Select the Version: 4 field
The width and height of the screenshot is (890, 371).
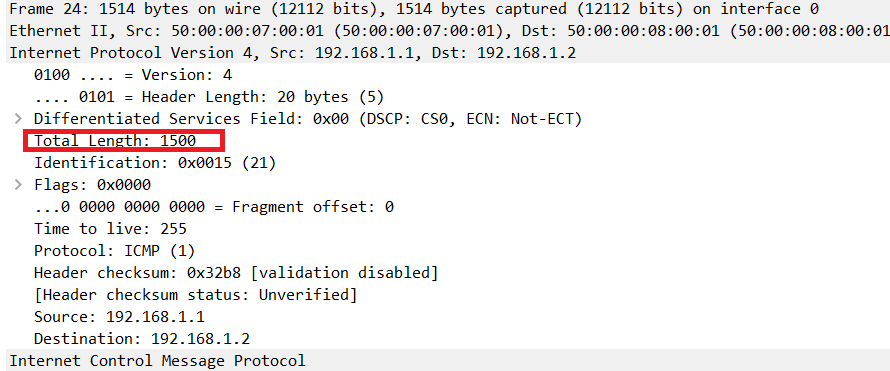(x=133, y=75)
